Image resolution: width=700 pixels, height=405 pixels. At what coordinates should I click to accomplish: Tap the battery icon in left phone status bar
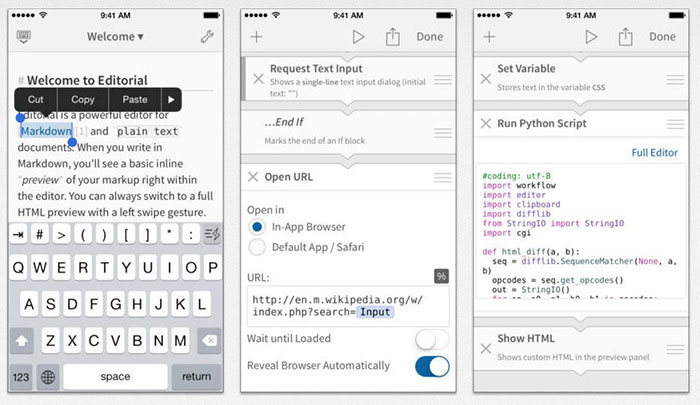click(x=211, y=15)
